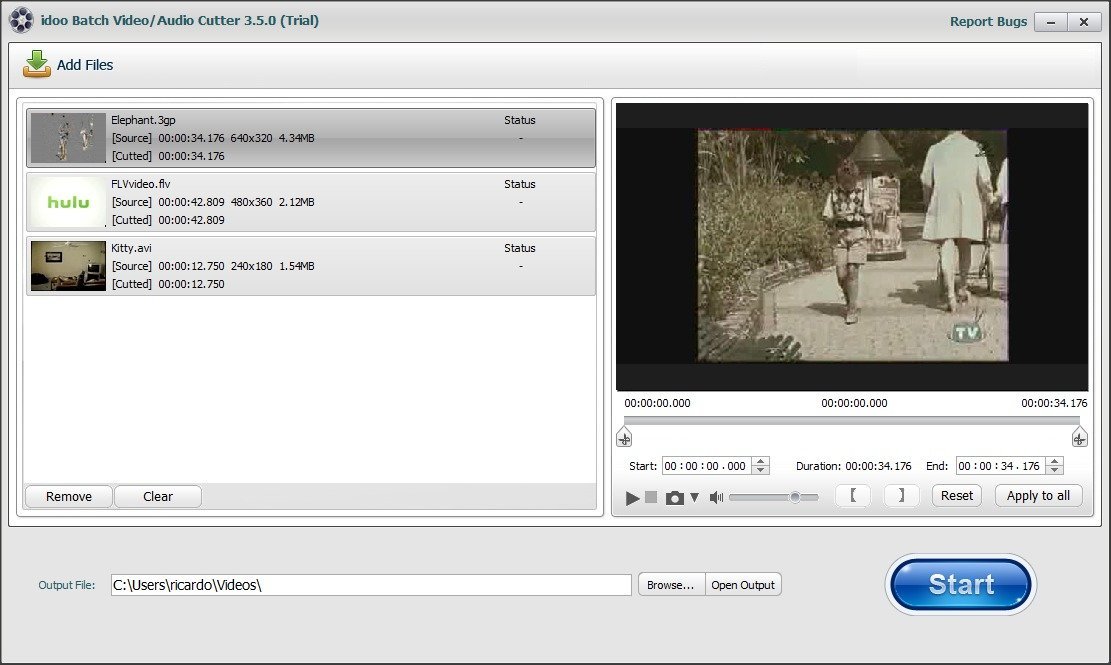Click the Start time stepper up arrow
This screenshot has height=665, width=1111.
click(x=760, y=461)
